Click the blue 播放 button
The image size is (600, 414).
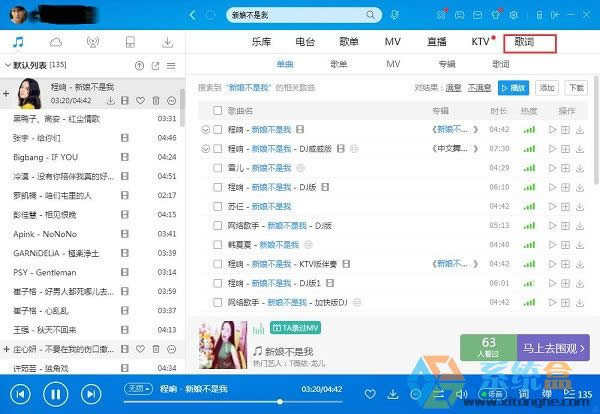coord(514,88)
